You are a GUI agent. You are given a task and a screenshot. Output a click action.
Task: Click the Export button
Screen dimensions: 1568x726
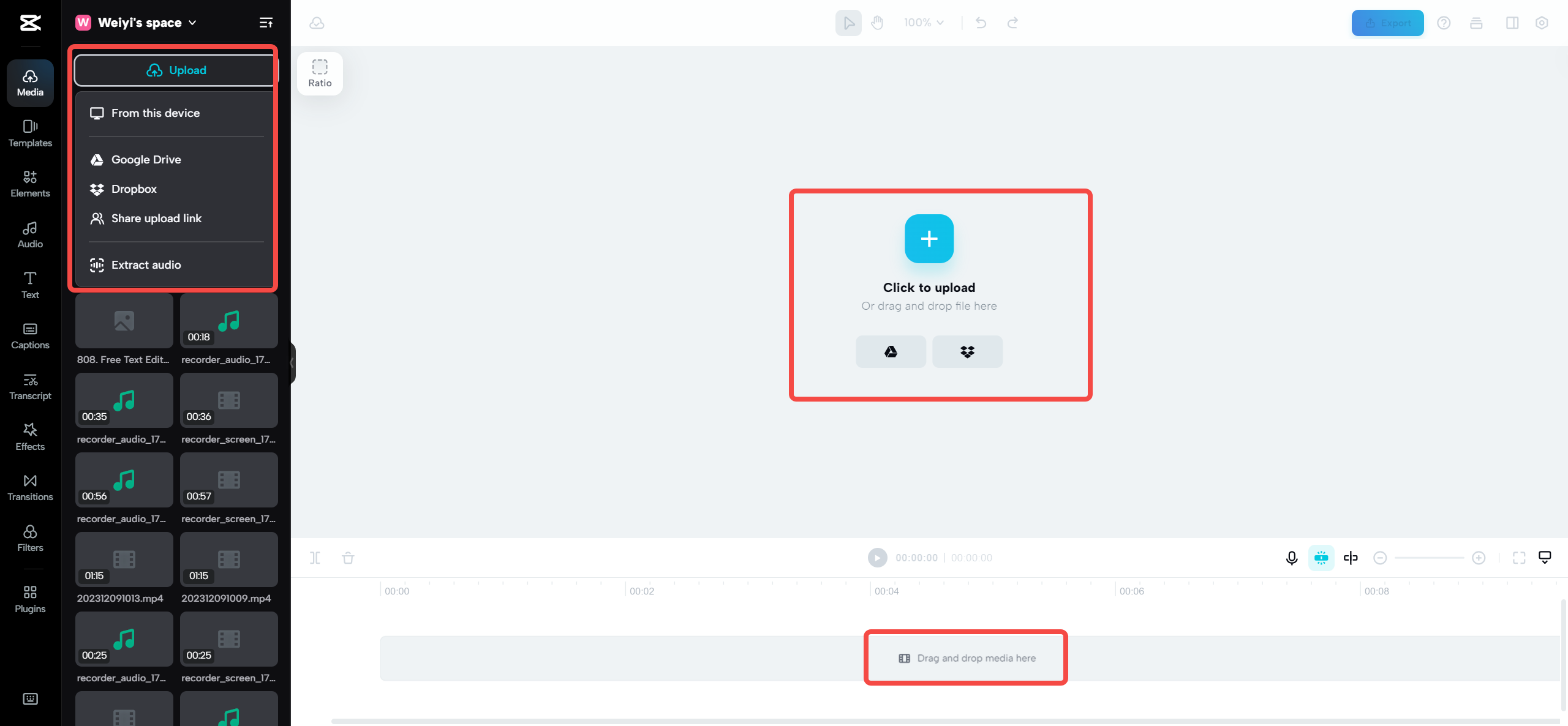pyautogui.click(x=1387, y=23)
